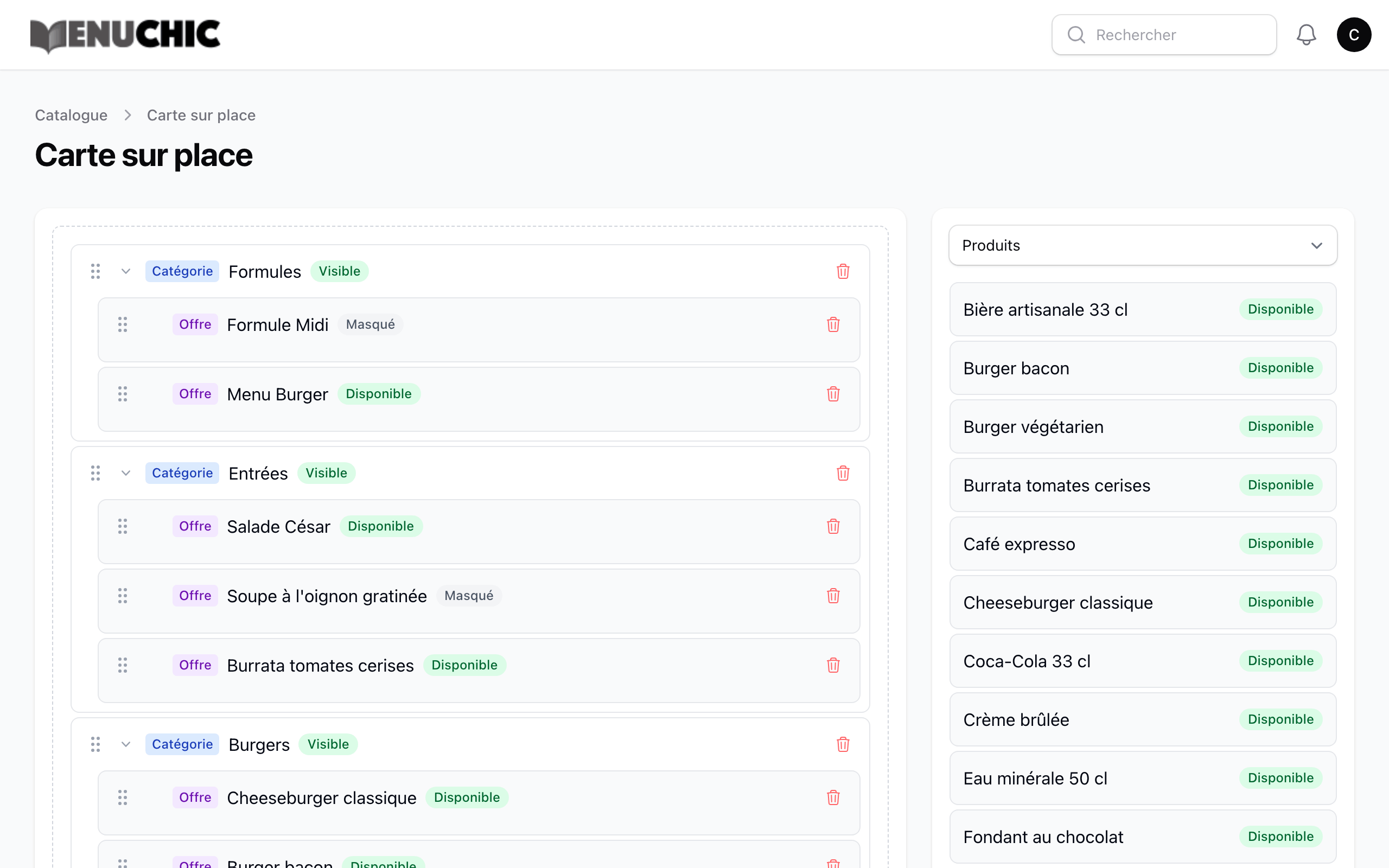Remove Burrata tomates cerises offer with trash icon
The width and height of the screenshot is (1389, 868).
click(833, 665)
